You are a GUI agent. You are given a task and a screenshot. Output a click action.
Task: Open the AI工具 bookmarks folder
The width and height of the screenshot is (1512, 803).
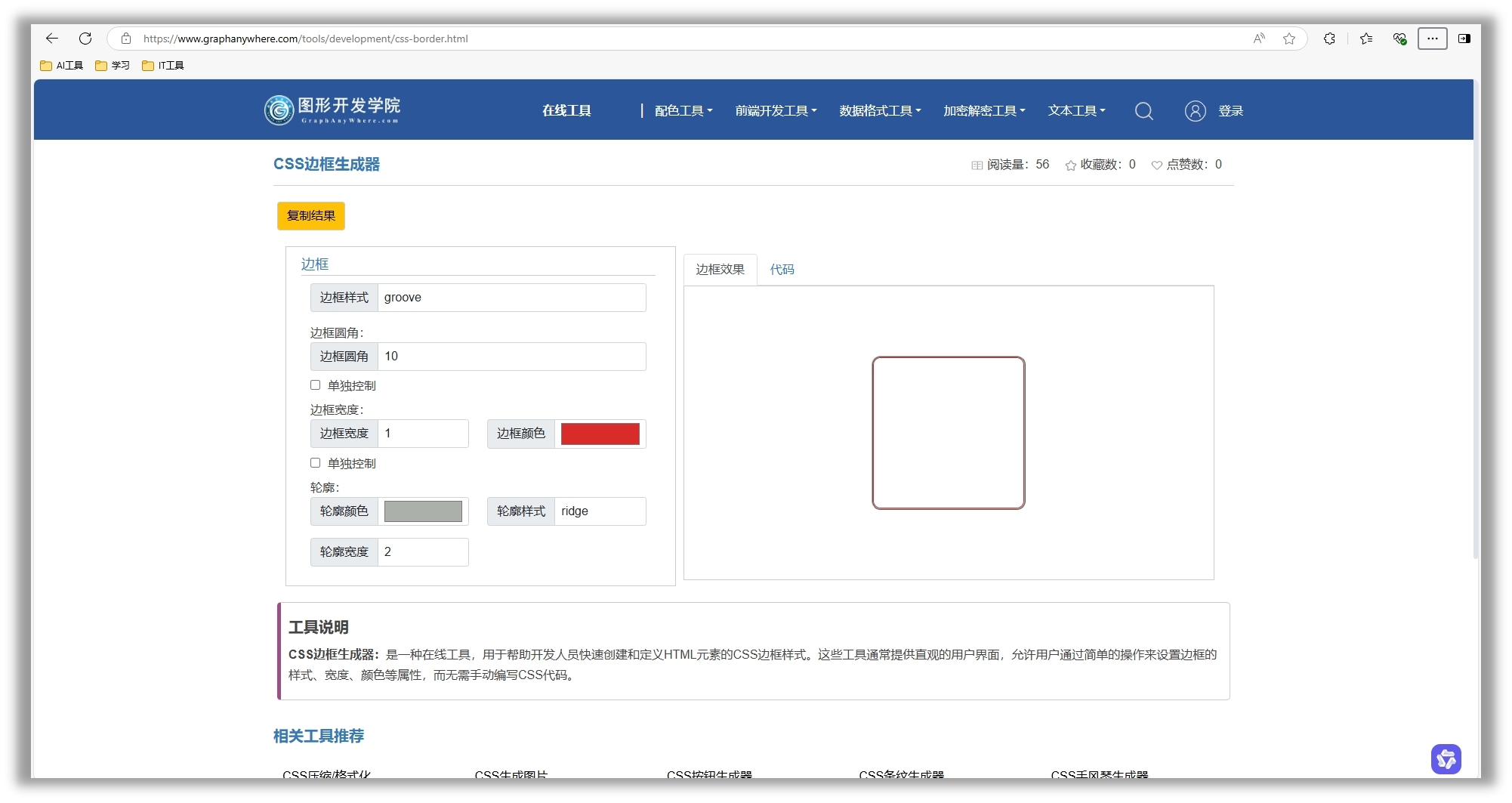[x=62, y=66]
